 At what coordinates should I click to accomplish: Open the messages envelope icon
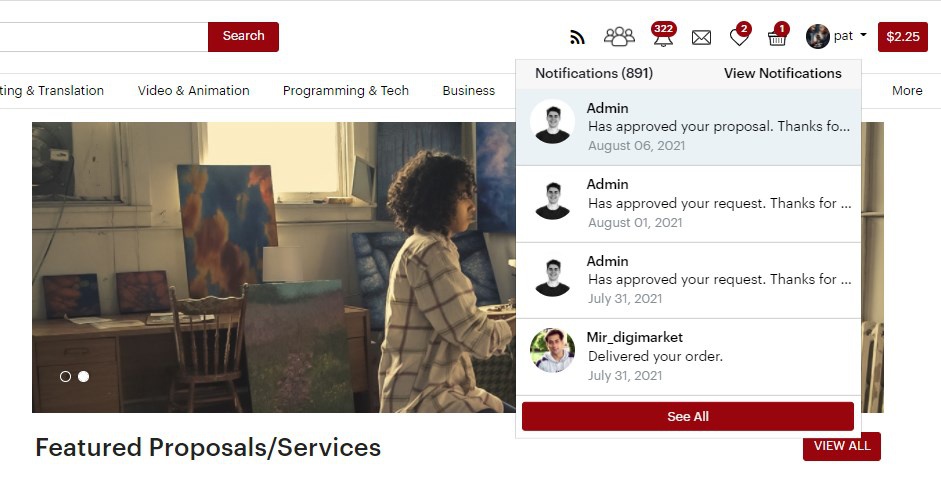(701, 38)
